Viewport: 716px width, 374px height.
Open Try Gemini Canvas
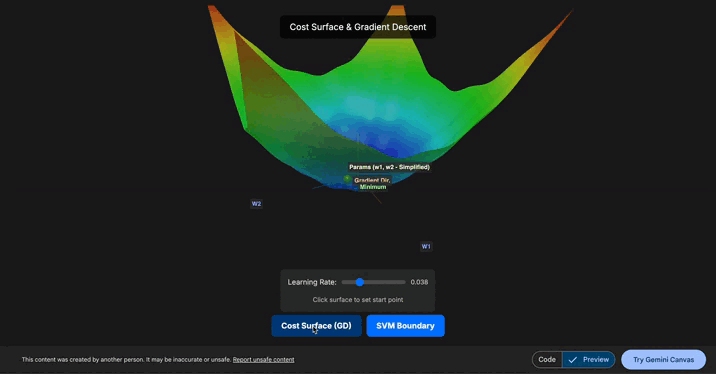pos(663,359)
